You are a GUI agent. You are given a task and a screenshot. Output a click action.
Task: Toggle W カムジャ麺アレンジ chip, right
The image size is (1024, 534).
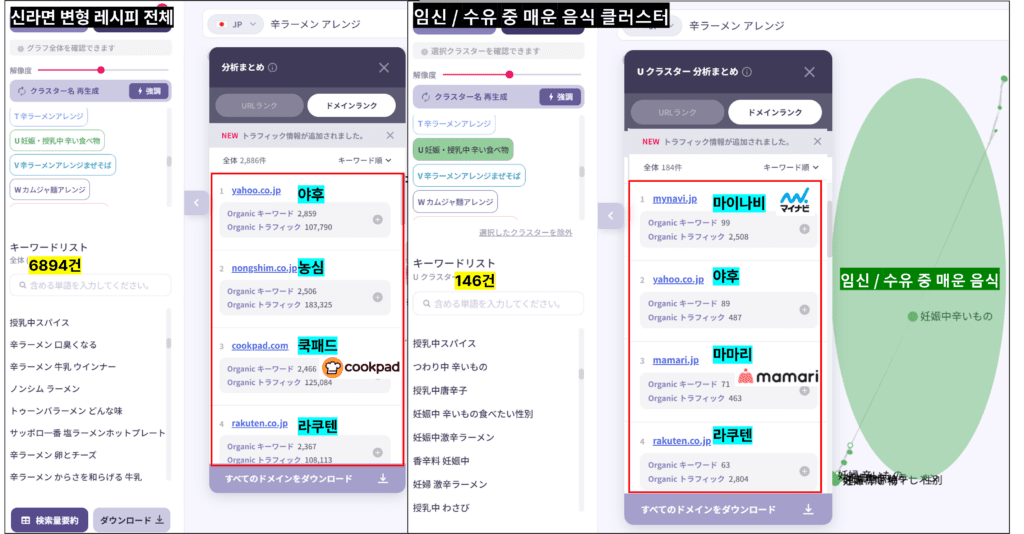(456, 202)
